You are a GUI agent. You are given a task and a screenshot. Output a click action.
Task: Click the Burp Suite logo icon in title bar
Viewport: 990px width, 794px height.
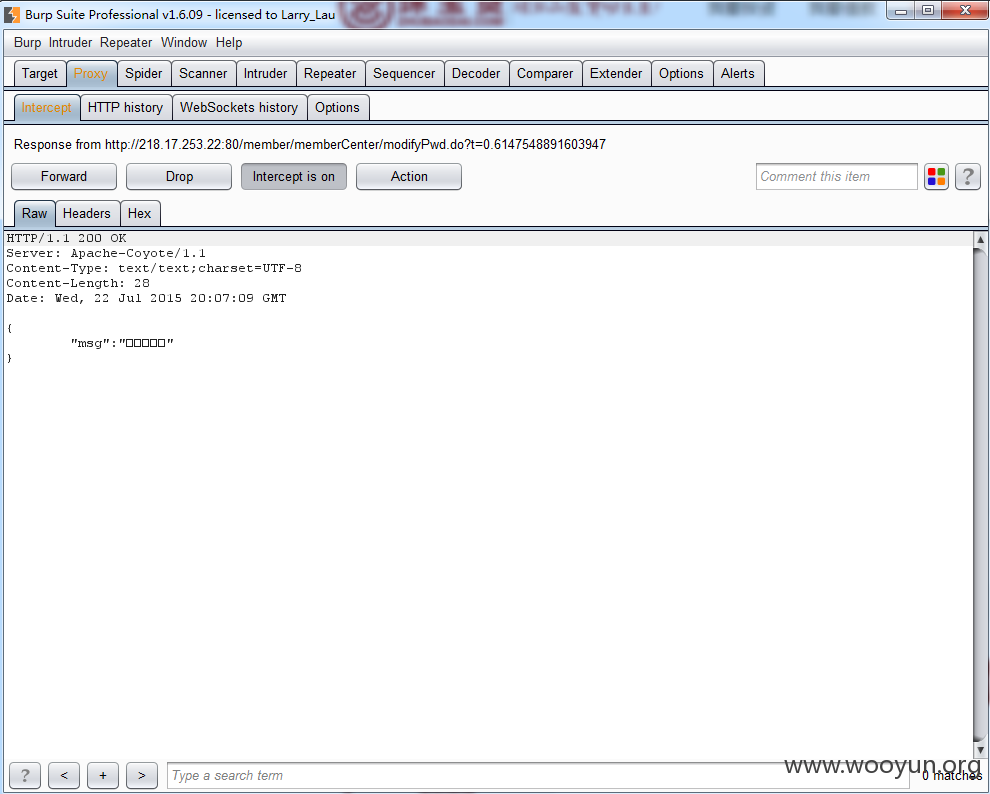(x=11, y=15)
